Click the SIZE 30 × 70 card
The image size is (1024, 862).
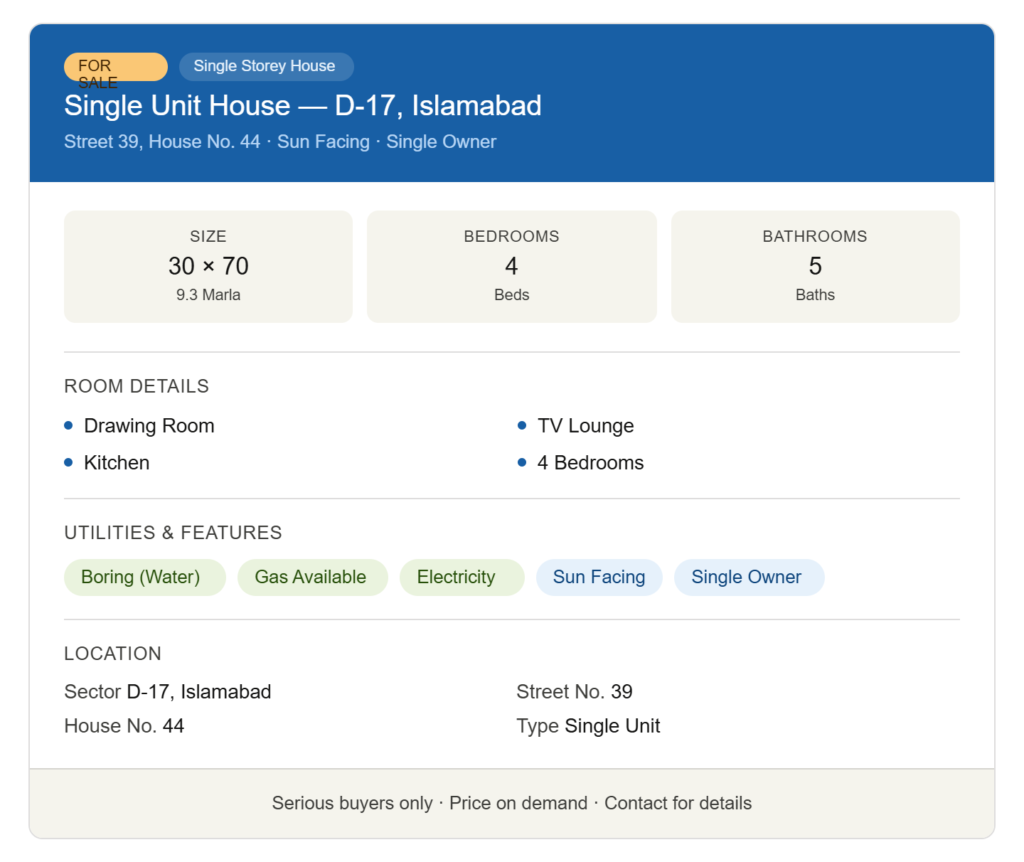pos(208,266)
